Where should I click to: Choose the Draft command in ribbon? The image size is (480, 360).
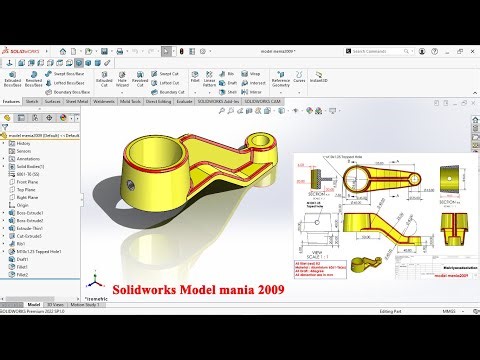point(228,83)
